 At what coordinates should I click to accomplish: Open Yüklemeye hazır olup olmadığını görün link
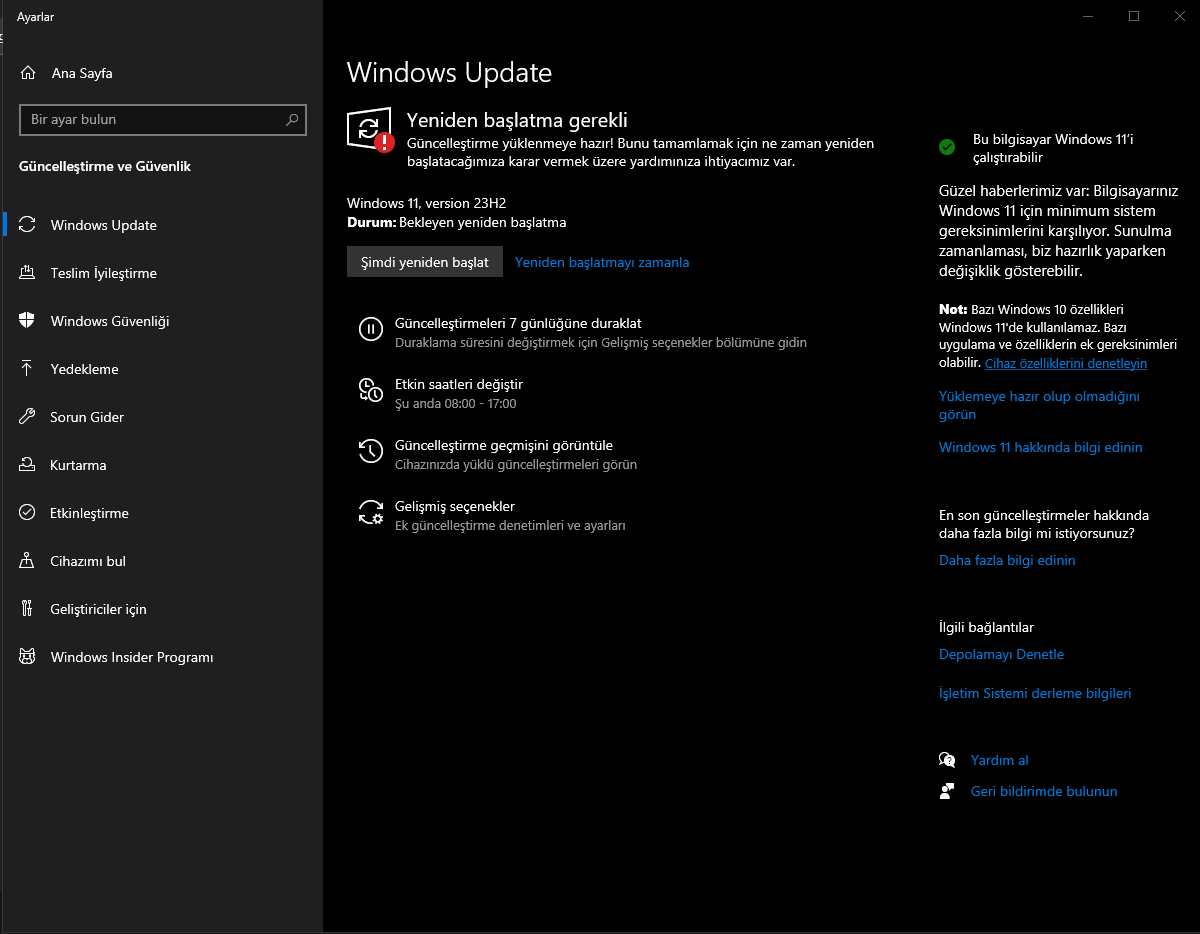click(1039, 405)
